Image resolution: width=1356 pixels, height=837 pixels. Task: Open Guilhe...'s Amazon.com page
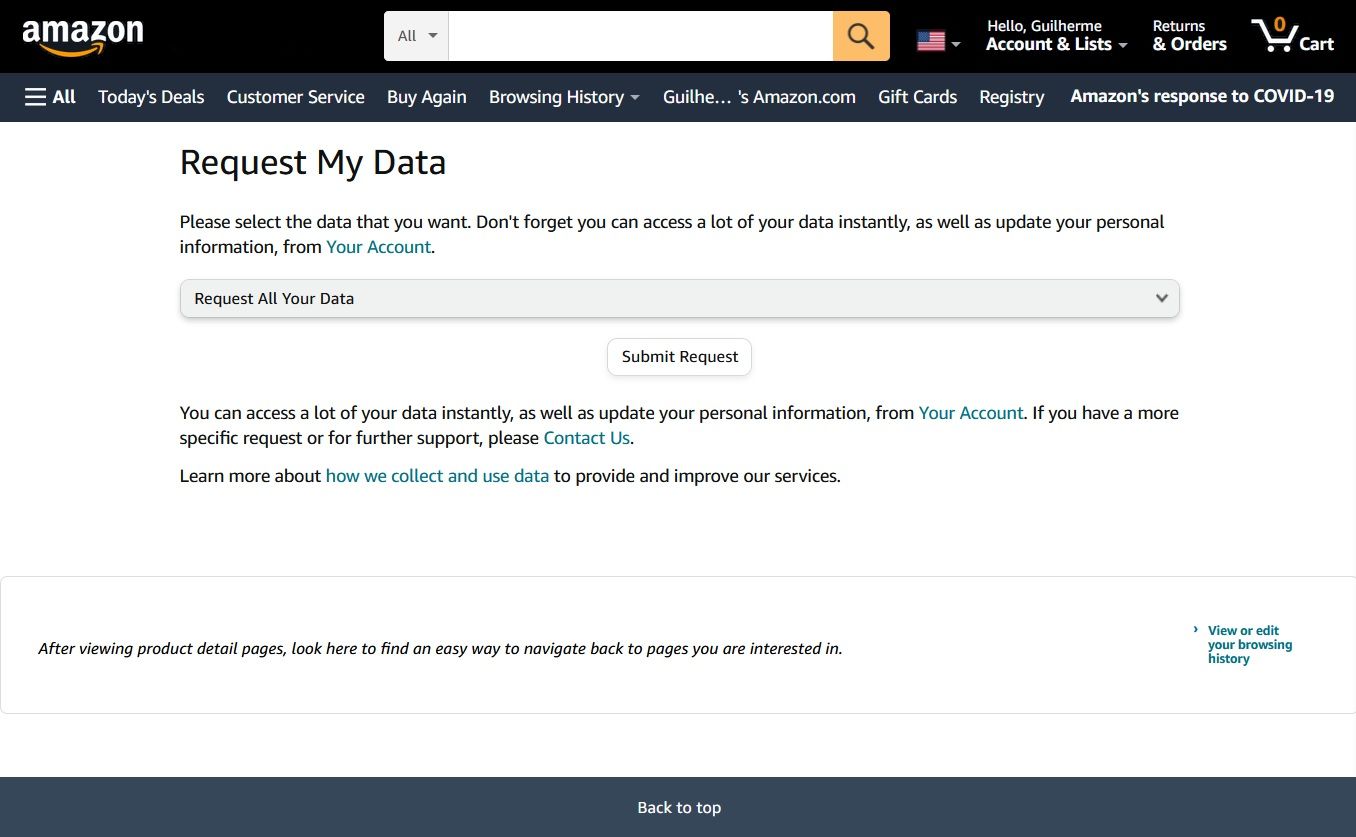click(759, 97)
